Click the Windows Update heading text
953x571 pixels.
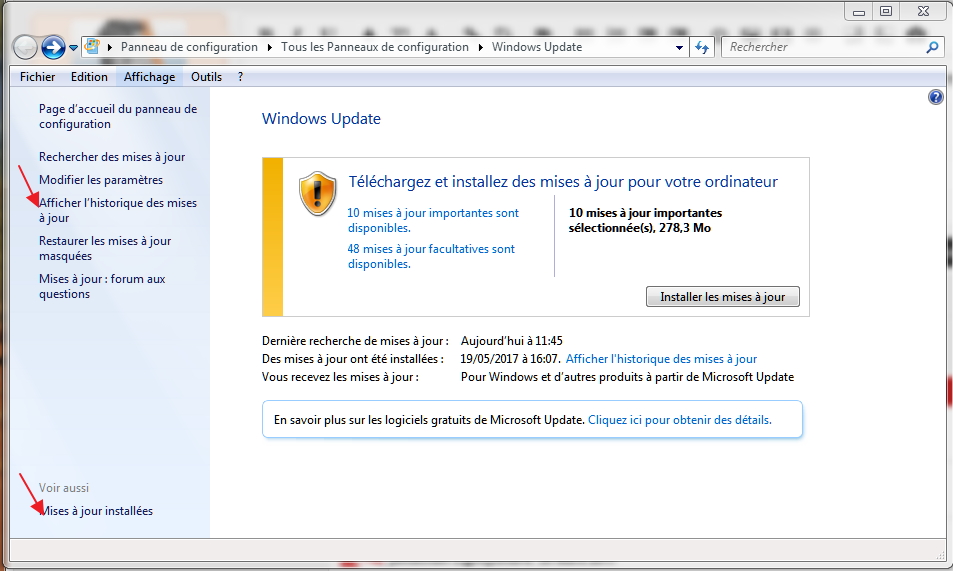pos(321,119)
